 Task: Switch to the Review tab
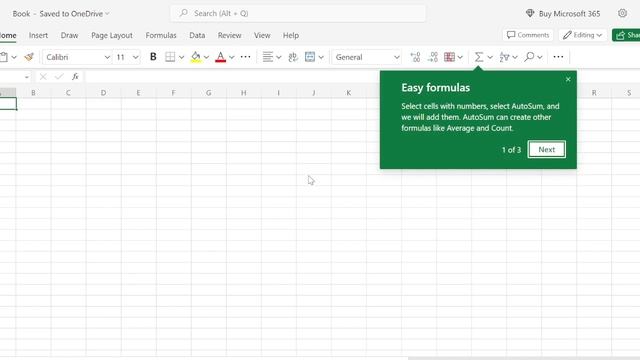click(x=229, y=36)
